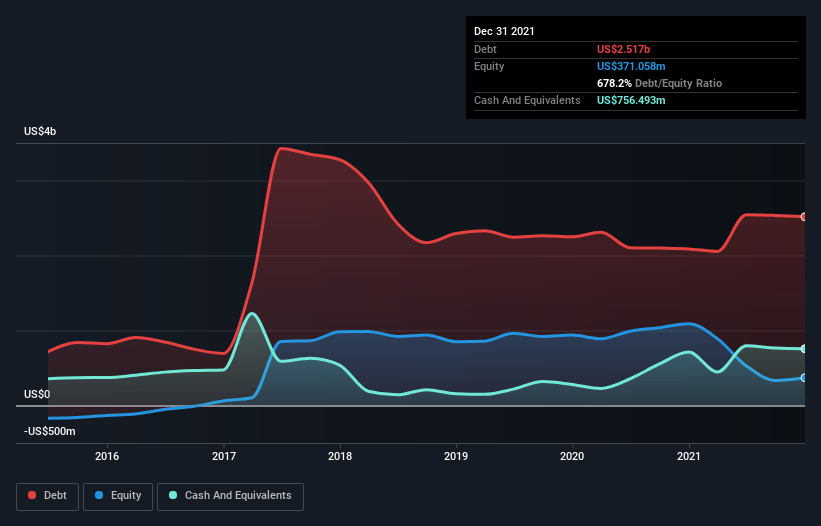821x526 pixels.
Task: Click the US$0 y-axis label
Action: pos(37,394)
